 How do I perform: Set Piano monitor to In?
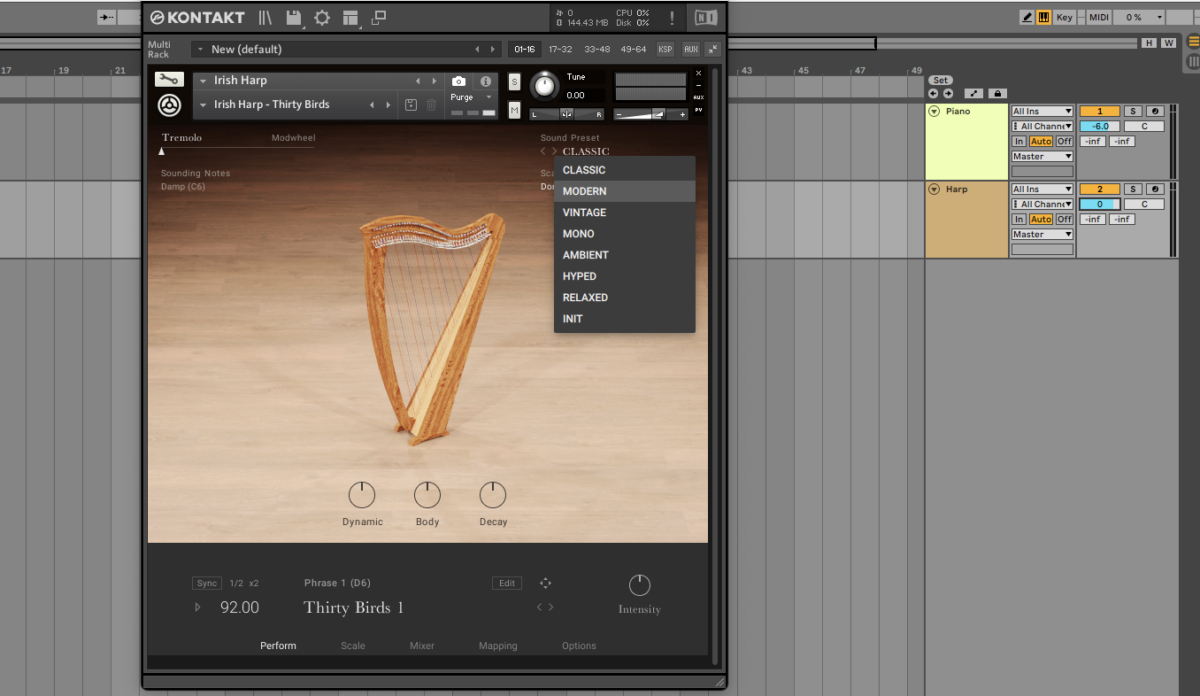click(1019, 141)
